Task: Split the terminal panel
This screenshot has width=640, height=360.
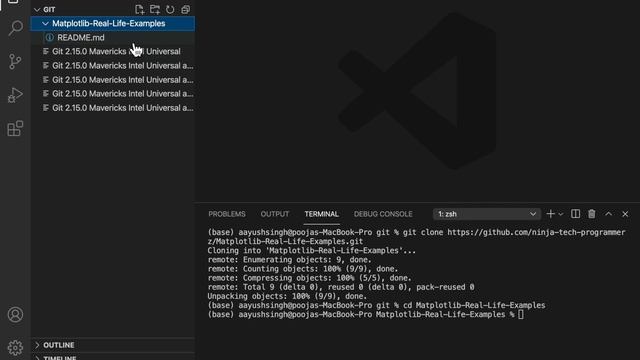Action: [576, 214]
